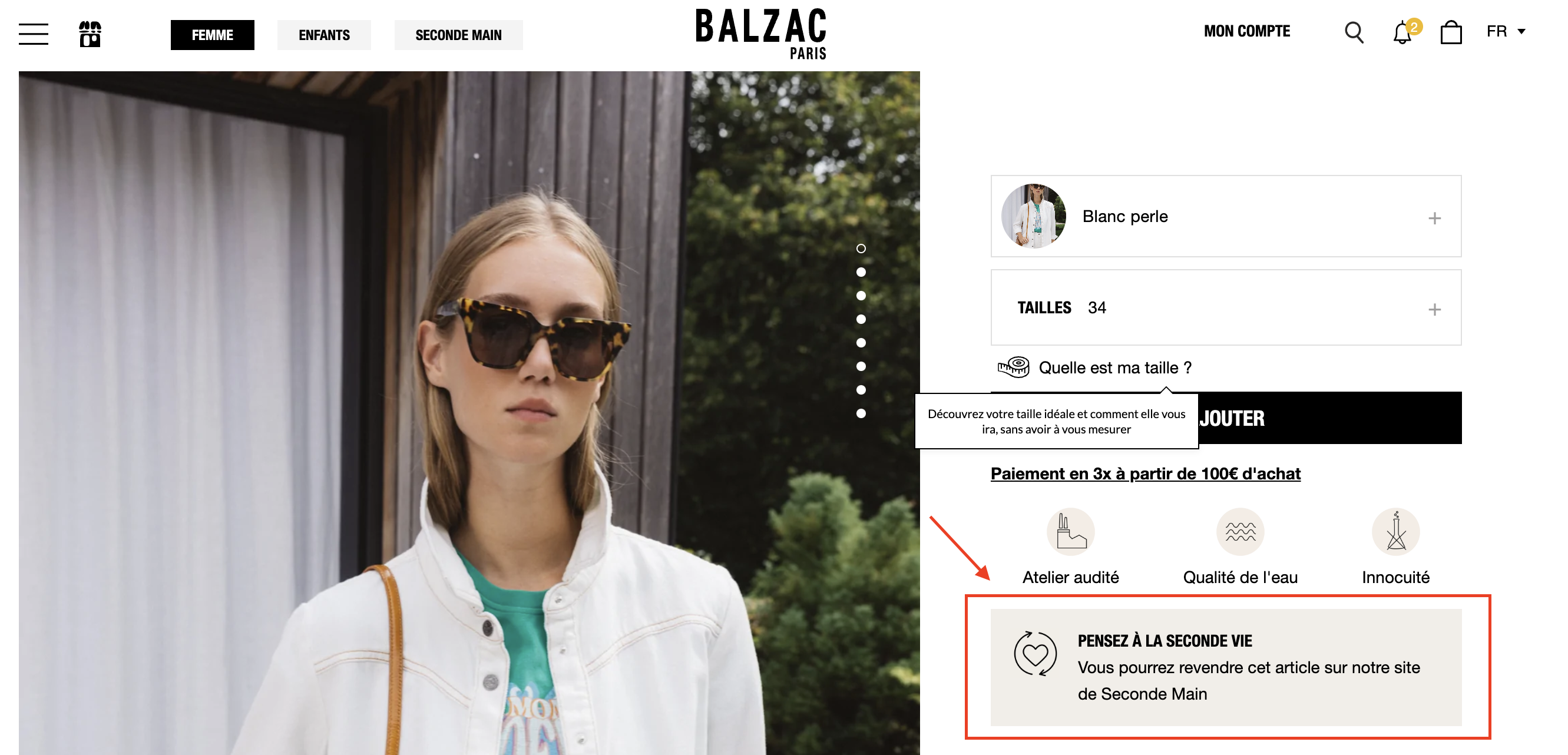Expand the TAILLES size selector
This screenshot has width=1568, height=755.
point(1226,307)
